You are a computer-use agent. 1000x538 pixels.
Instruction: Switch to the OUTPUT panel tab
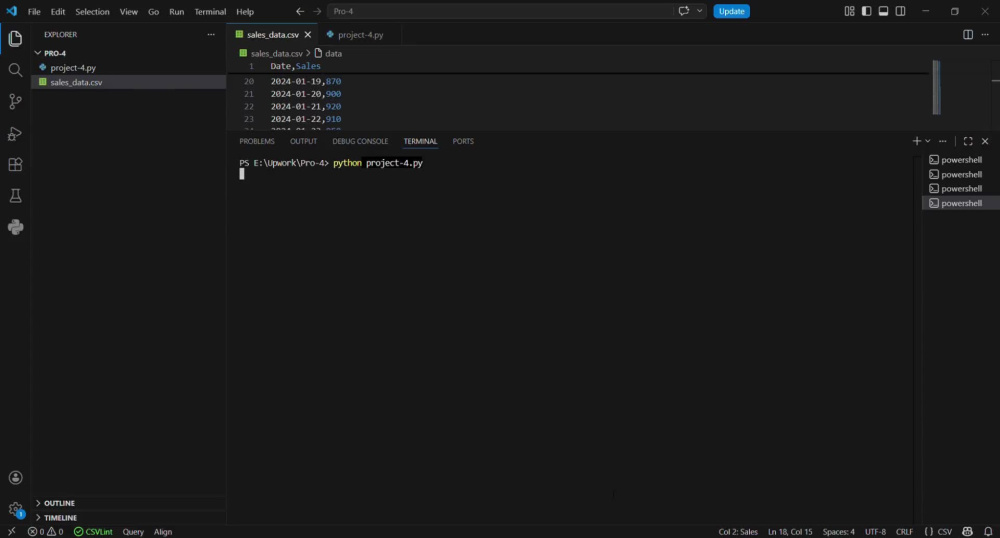pyautogui.click(x=303, y=141)
